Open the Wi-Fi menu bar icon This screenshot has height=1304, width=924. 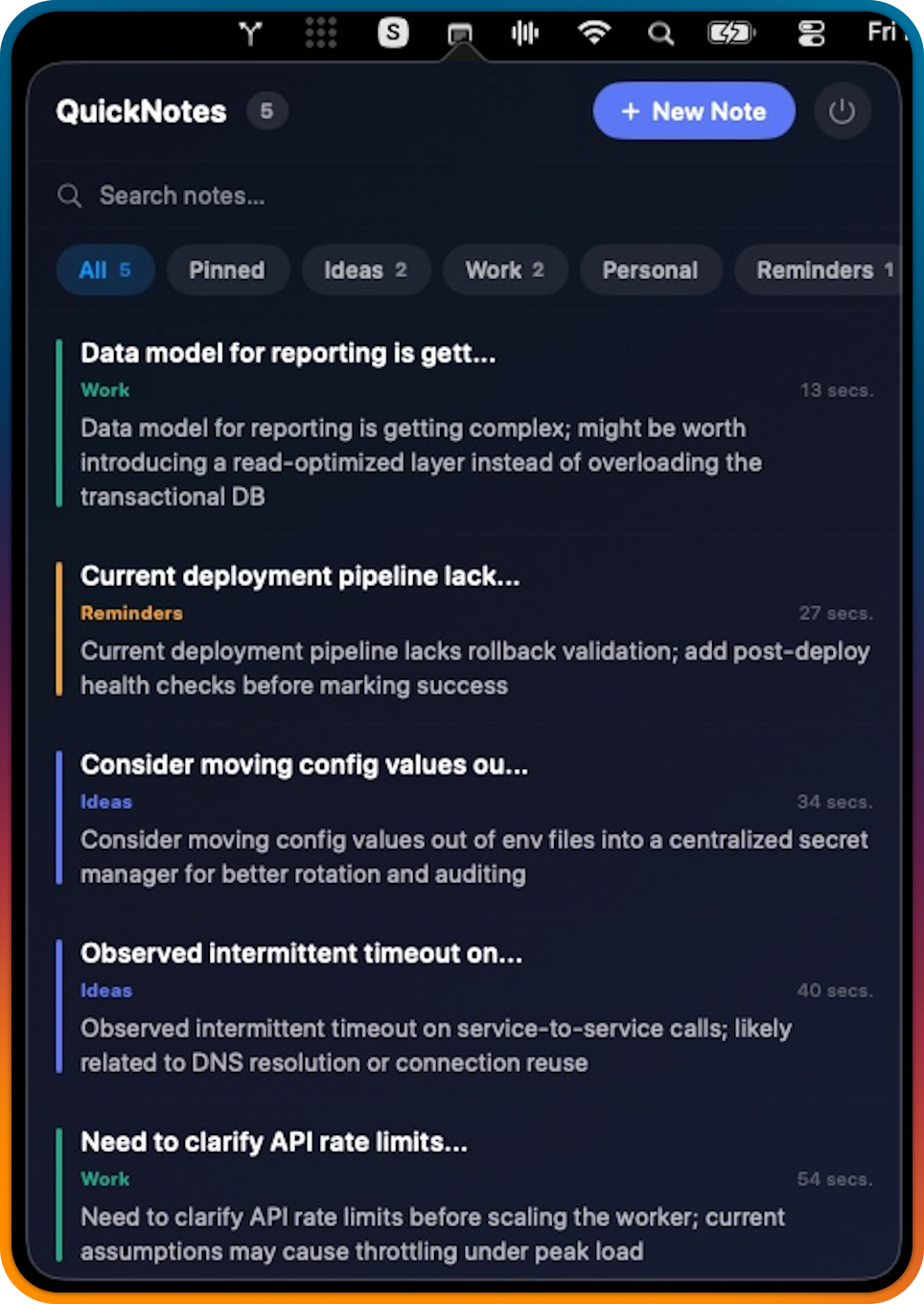click(x=593, y=32)
